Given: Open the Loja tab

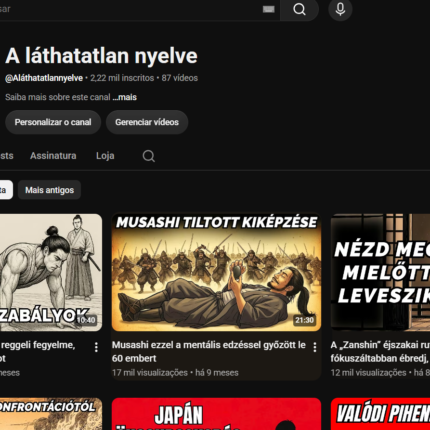Looking at the screenshot, I should (105, 156).
